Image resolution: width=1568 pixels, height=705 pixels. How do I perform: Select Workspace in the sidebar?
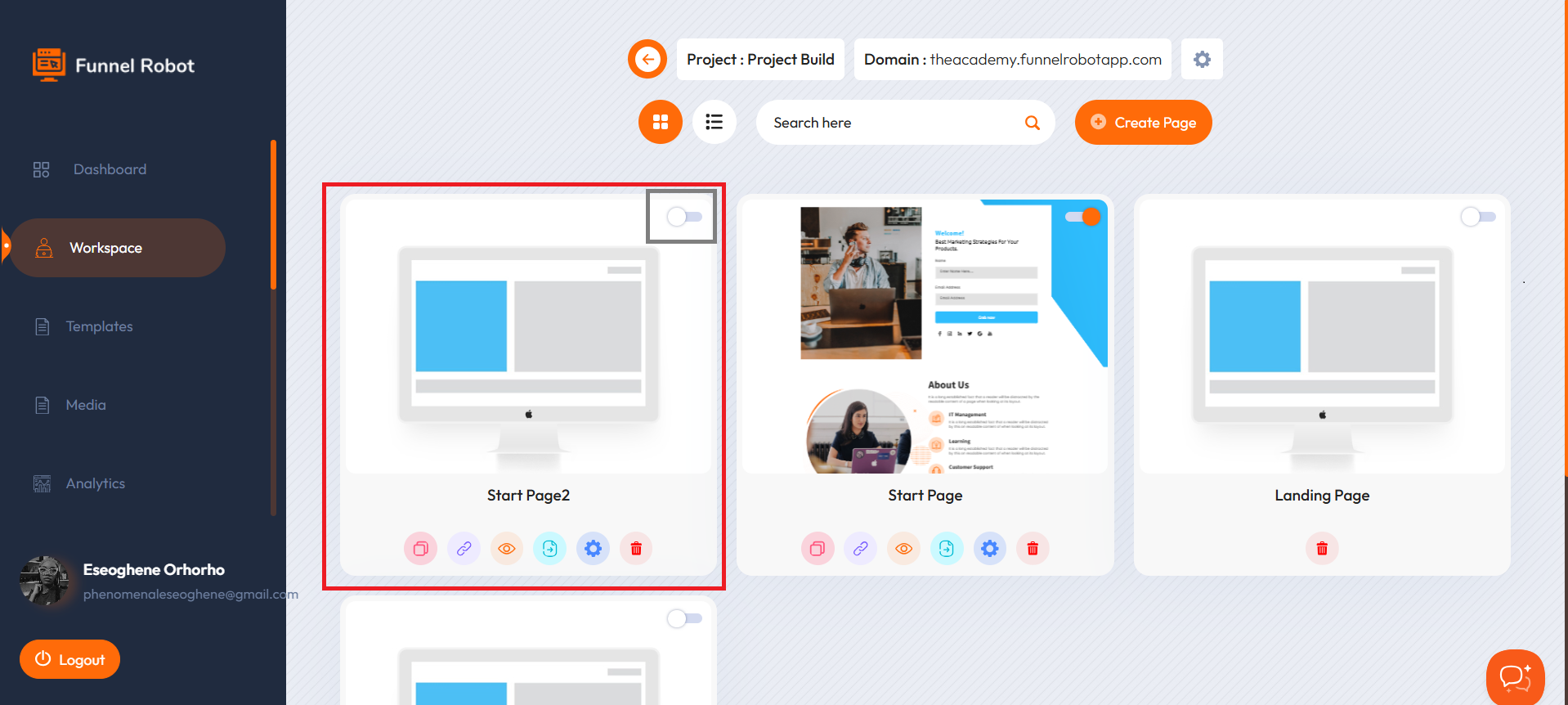118,248
